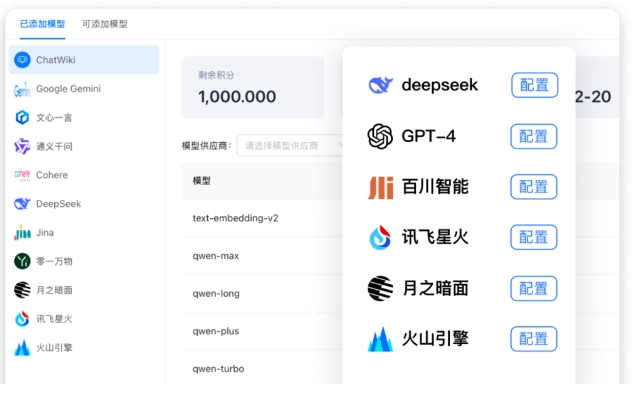
Task: Click the 零一万物 sidebar icon
Action: tap(22, 261)
